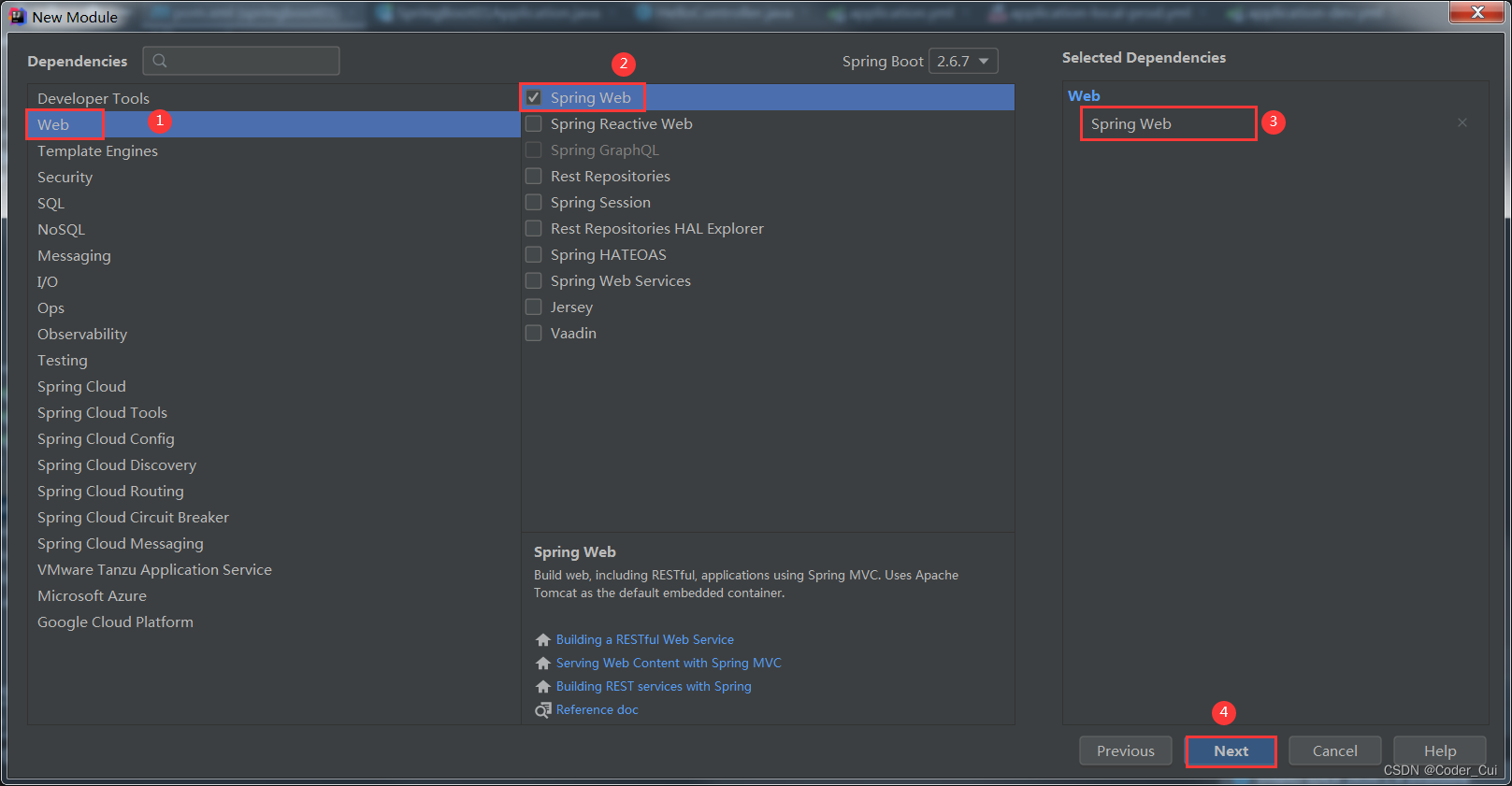Click the Cancel button
This screenshot has width=1512, height=786.
tap(1334, 750)
